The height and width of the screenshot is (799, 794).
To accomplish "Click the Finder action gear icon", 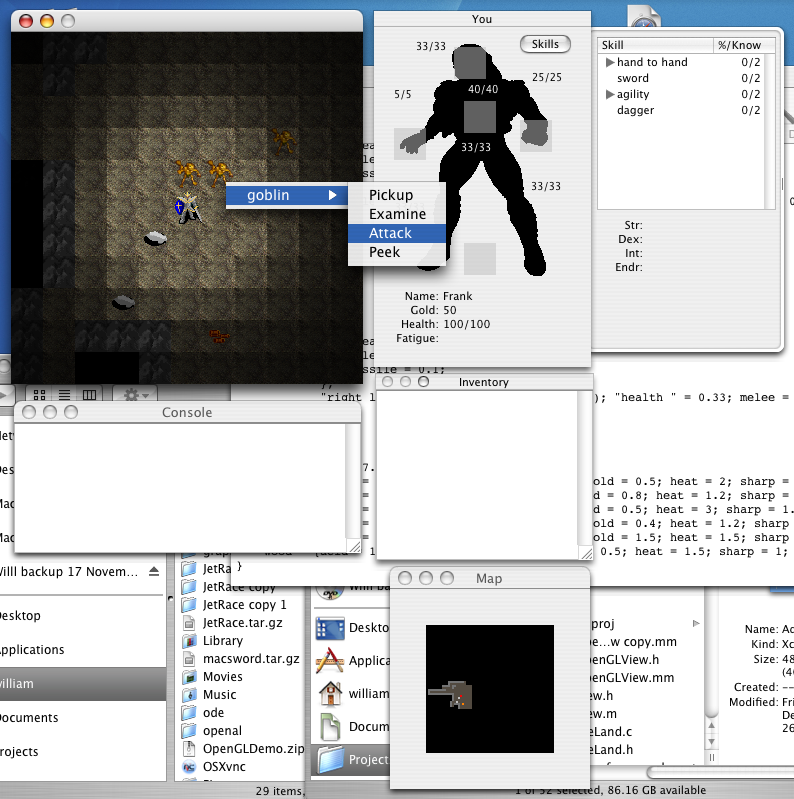I will [x=132, y=395].
